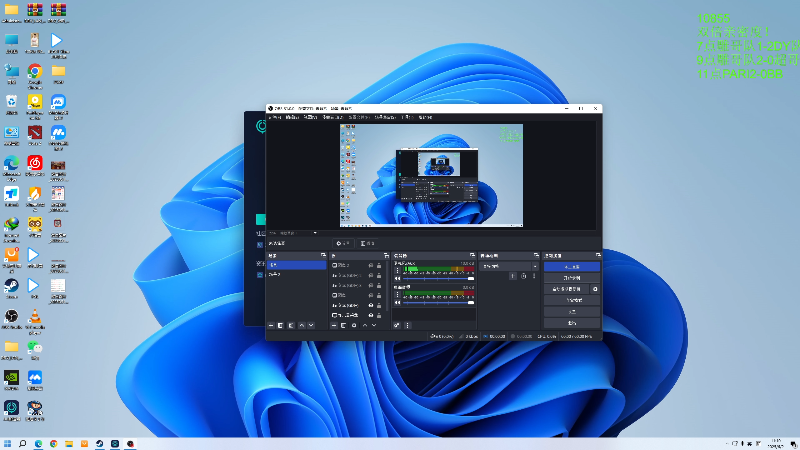
Task: Move the selected scene up
Action: tap(302, 326)
